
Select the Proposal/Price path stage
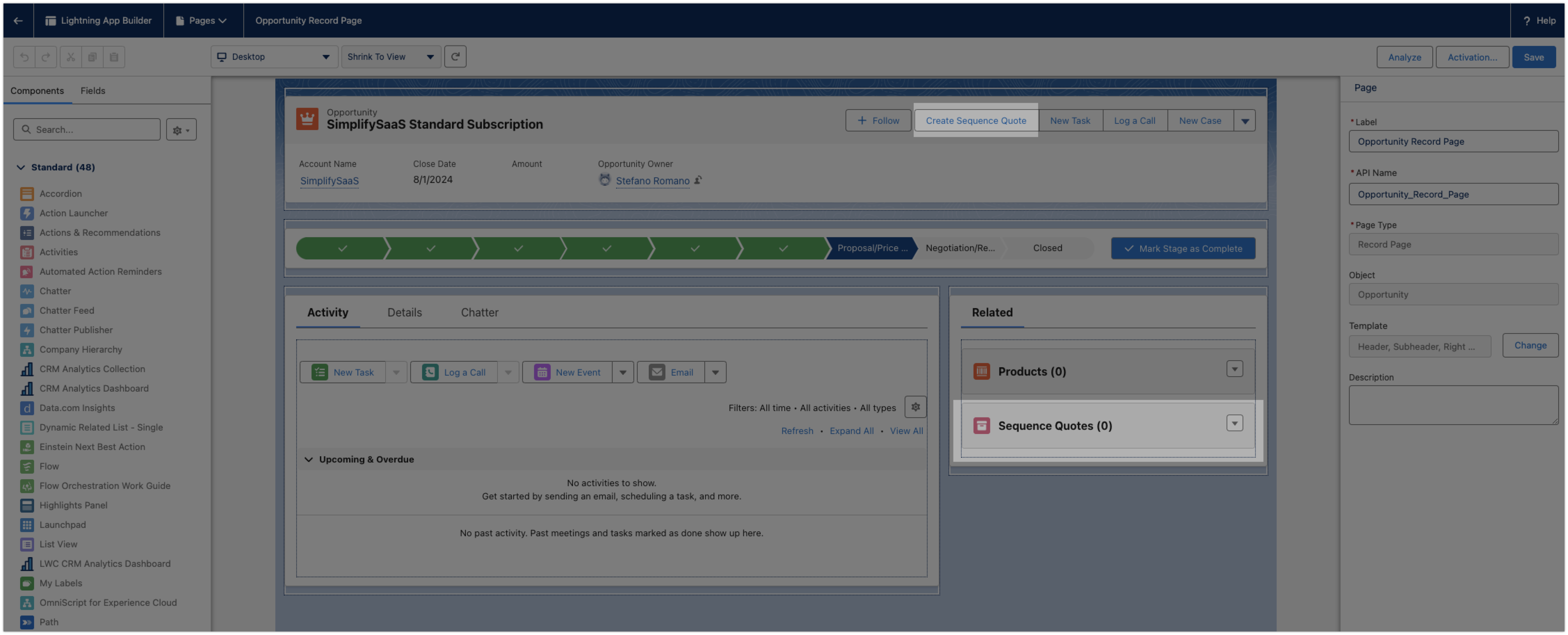click(872, 248)
